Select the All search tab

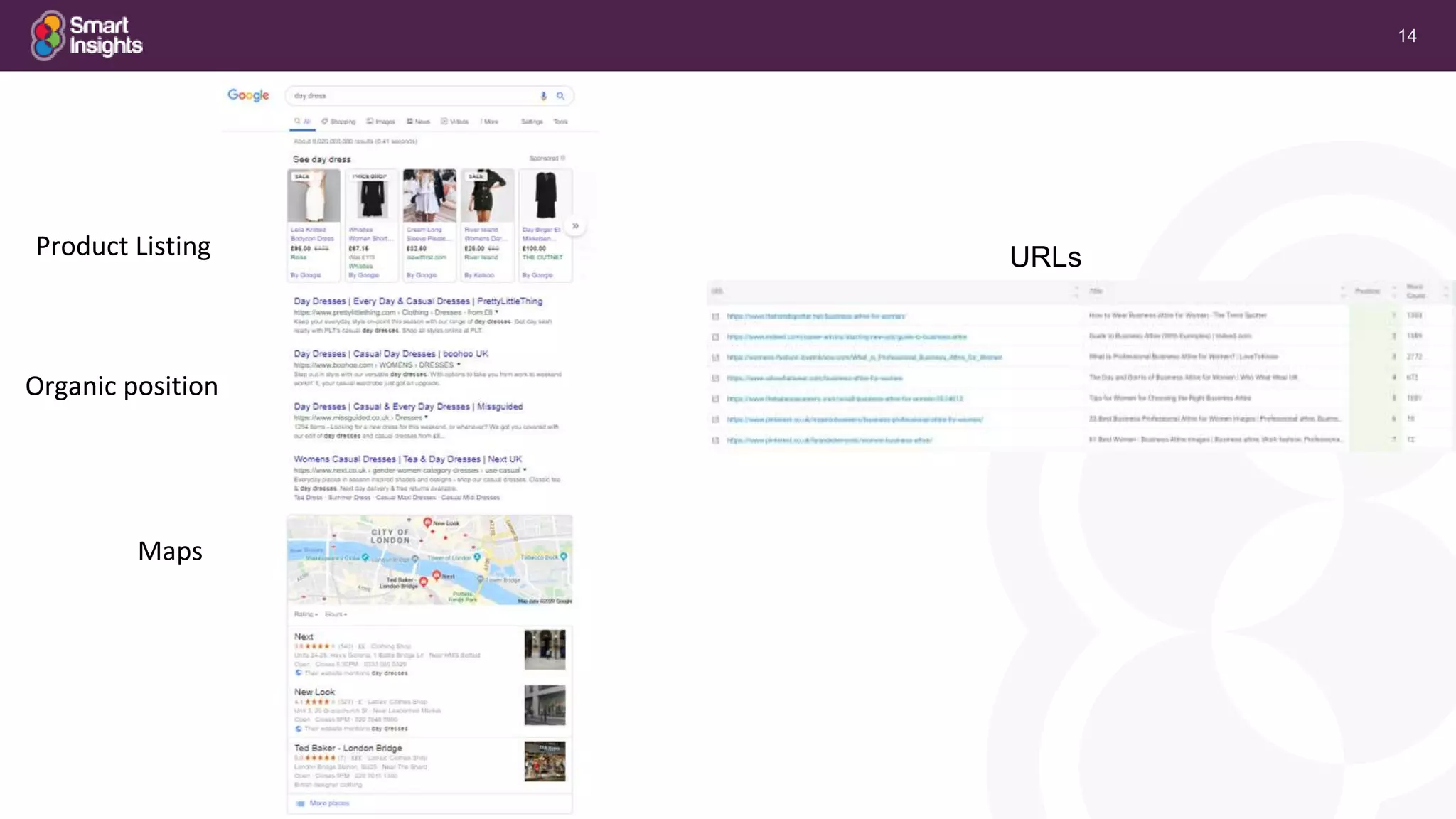(303, 122)
